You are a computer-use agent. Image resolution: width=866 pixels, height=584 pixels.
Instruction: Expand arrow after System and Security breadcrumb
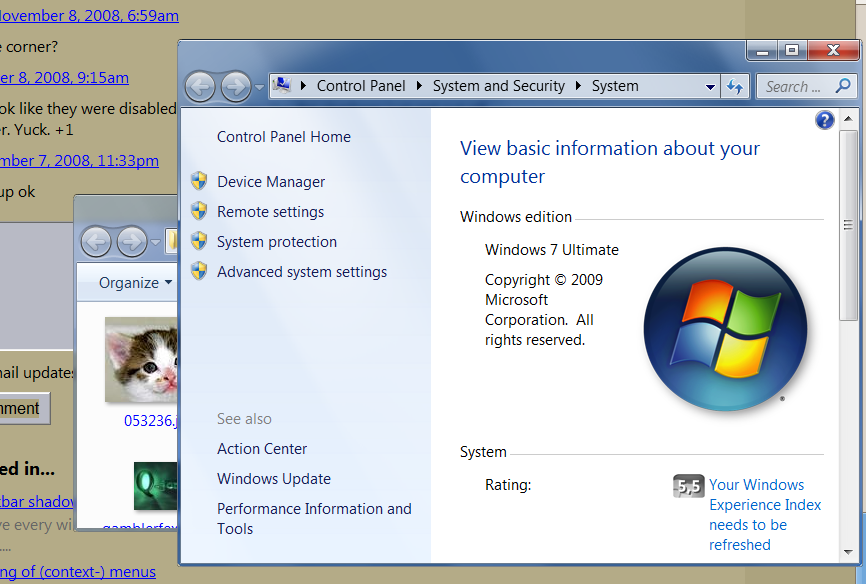point(578,86)
